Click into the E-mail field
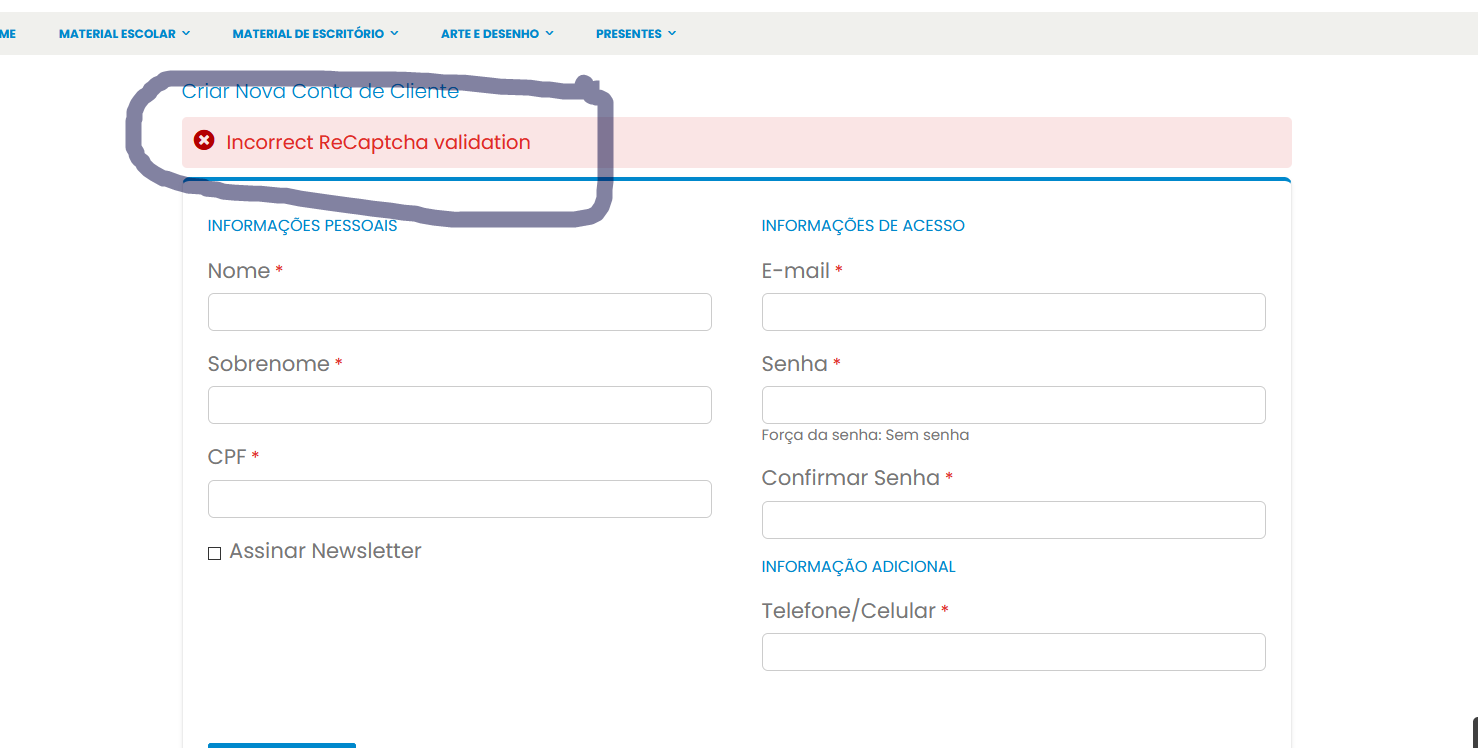Viewport: 1478px width, 748px height. point(1013,312)
